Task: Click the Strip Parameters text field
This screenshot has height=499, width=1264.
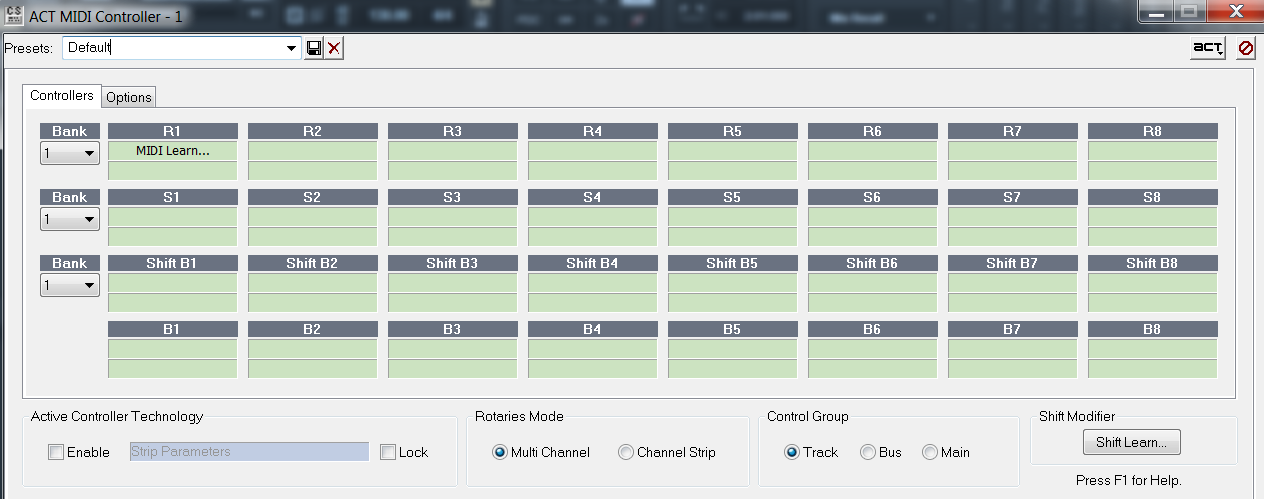Action: pyautogui.click(x=249, y=452)
